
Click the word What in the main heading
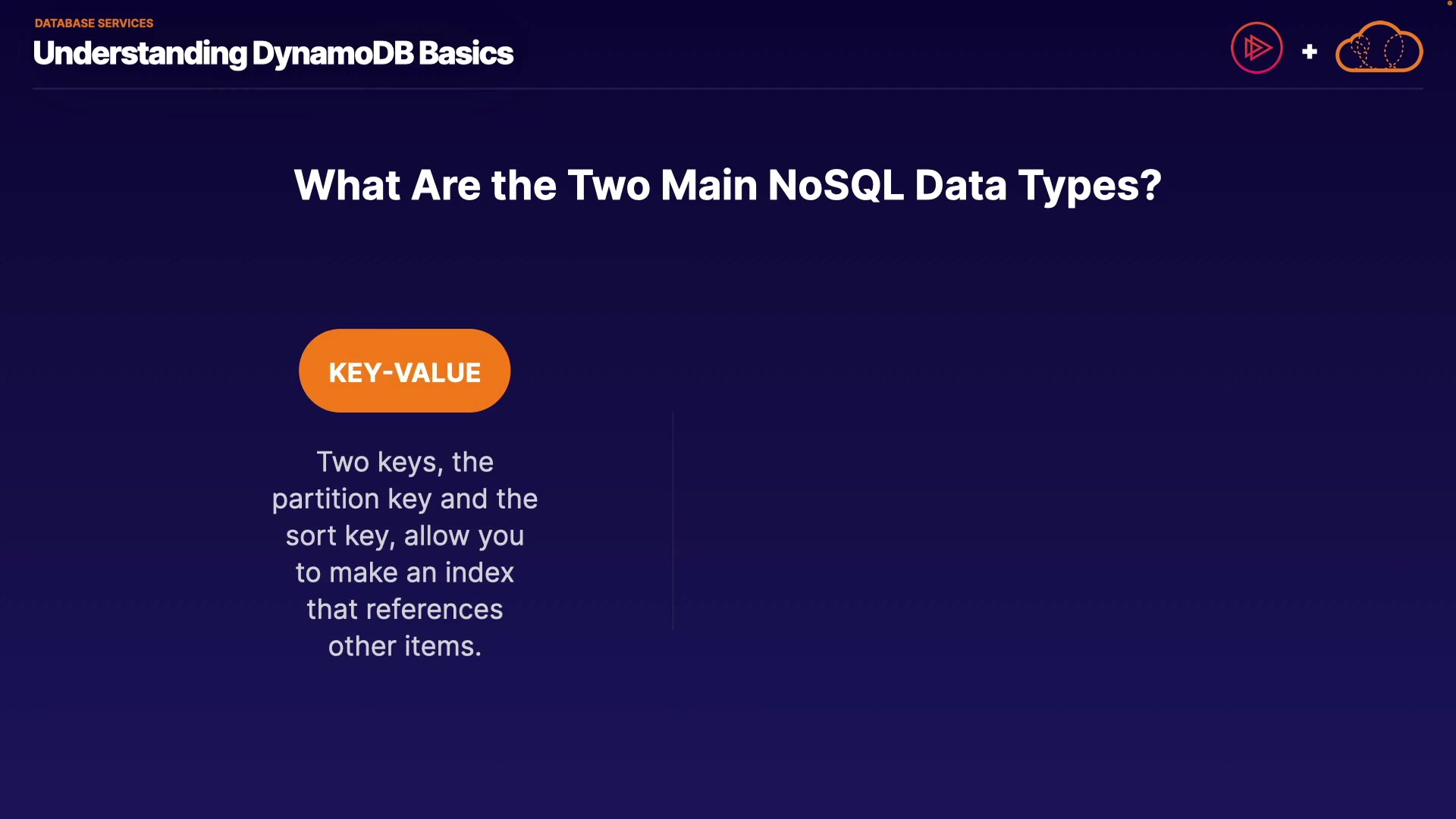(x=347, y=185)
